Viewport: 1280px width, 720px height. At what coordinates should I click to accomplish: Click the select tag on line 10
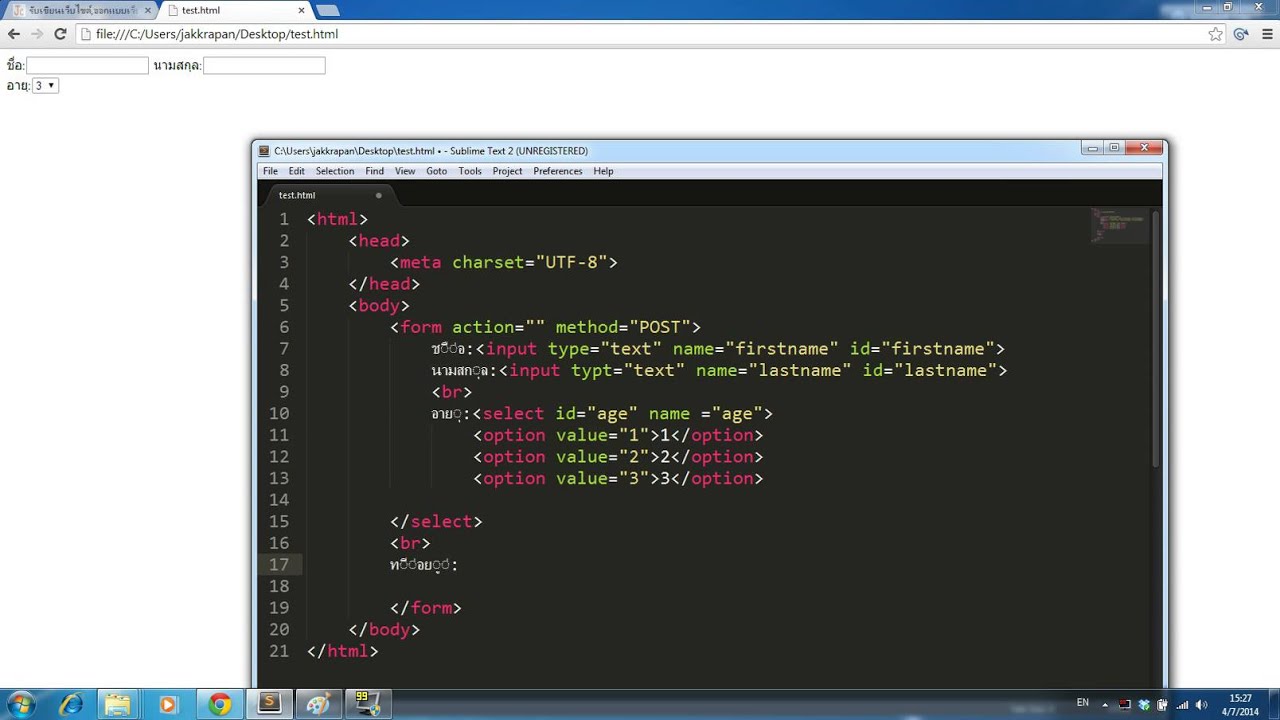513,414
